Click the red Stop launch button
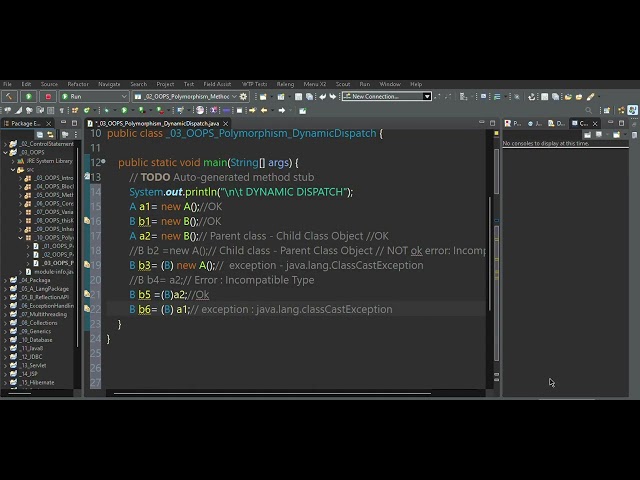Screen dimensions: 640x480 pos(48,97)
